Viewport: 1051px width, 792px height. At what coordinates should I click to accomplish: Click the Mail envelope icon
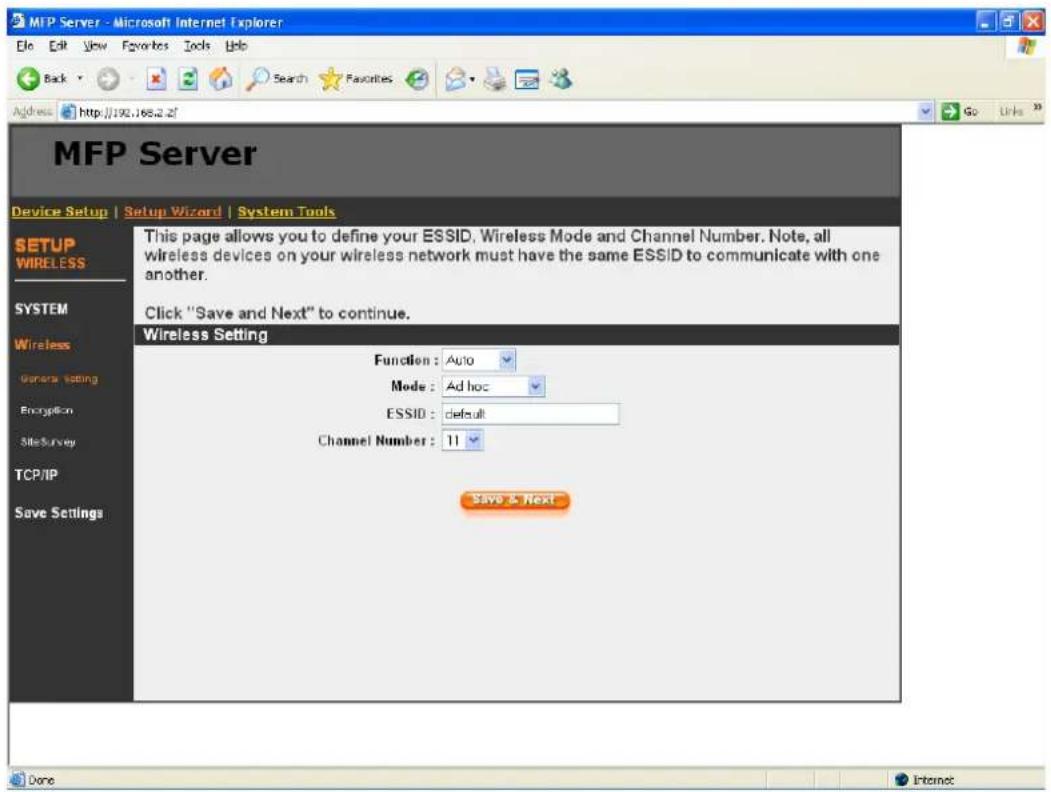point(456,79)
